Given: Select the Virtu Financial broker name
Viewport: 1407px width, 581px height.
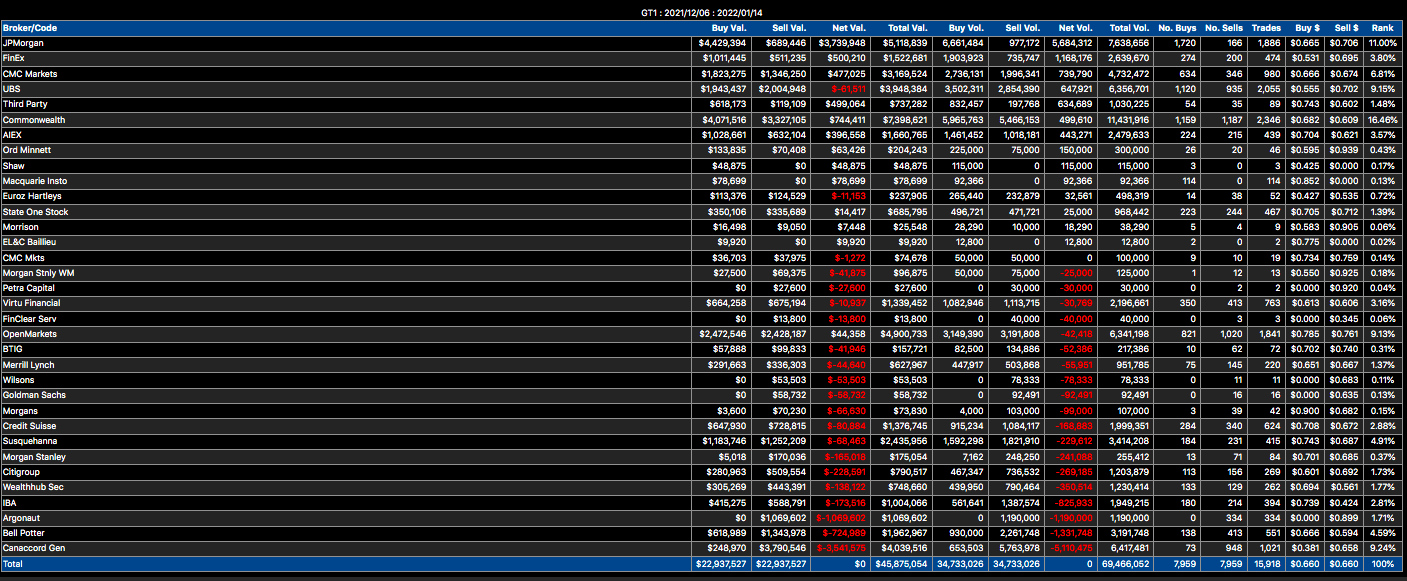Looking at the screenshot, I should (x=31, y=303).
